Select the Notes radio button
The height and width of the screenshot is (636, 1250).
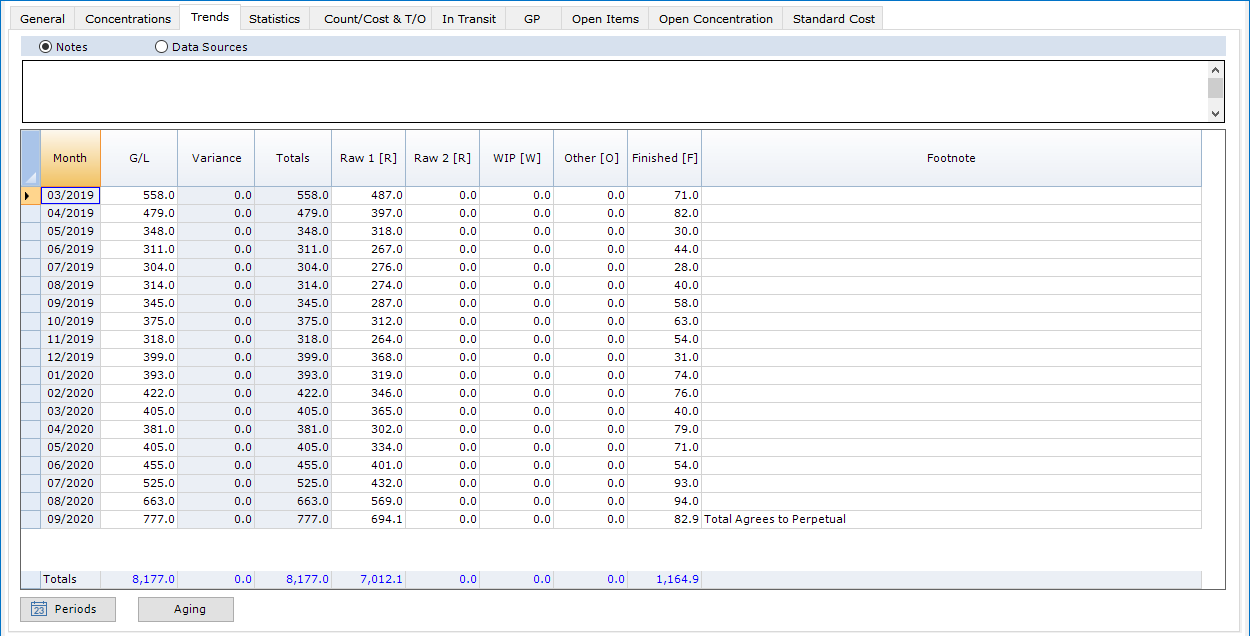pyautogui.click(x=47, y=46)
